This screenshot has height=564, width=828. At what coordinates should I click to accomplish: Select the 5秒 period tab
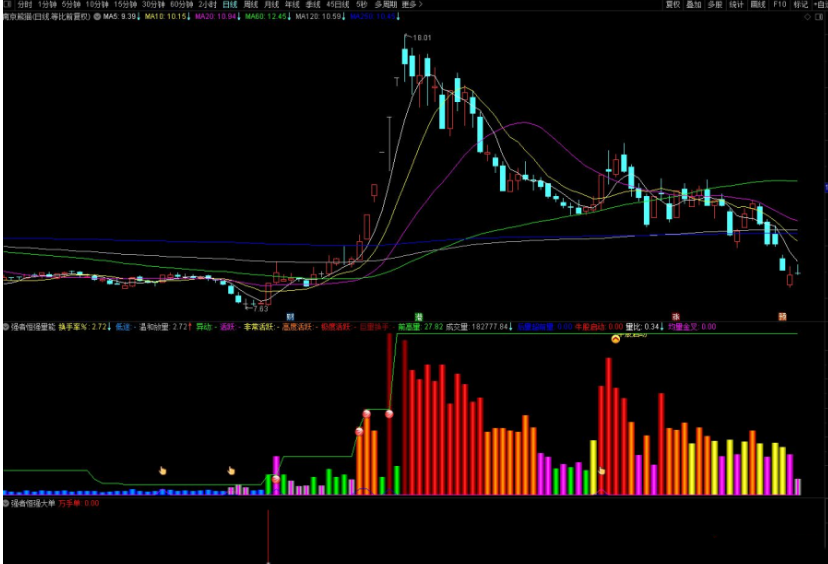(x=361, y=4)
